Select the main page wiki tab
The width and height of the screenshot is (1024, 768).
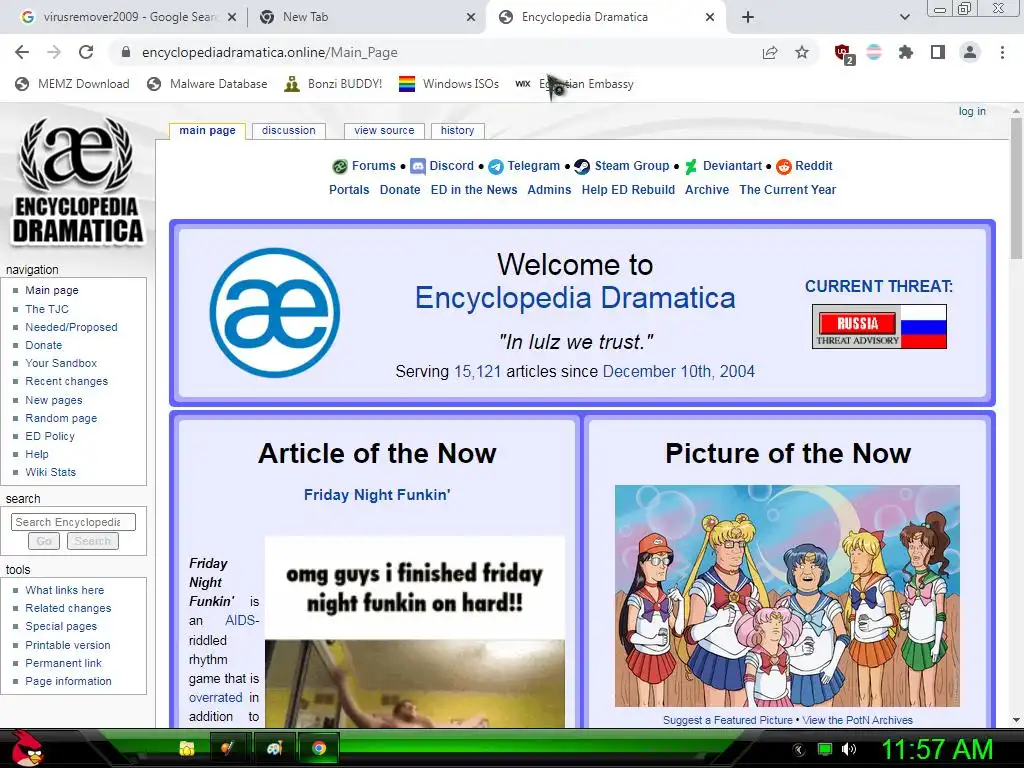point(207,131)
